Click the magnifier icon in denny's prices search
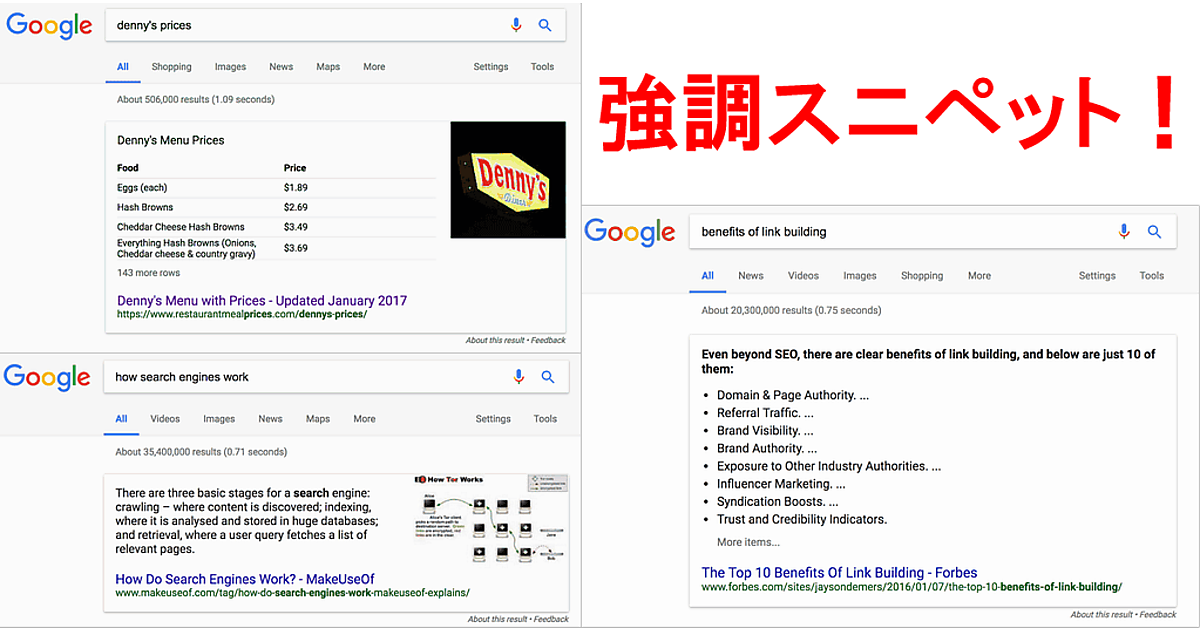 point(545,25)
